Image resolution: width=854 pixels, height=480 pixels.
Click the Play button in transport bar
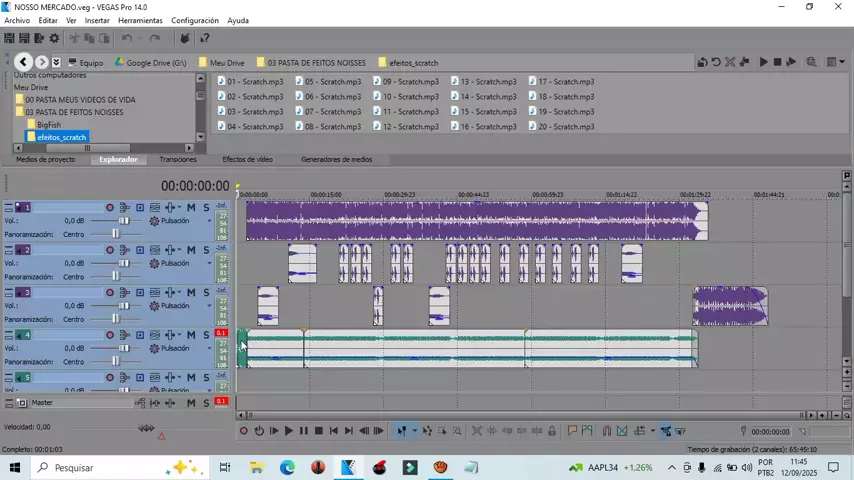288,431
